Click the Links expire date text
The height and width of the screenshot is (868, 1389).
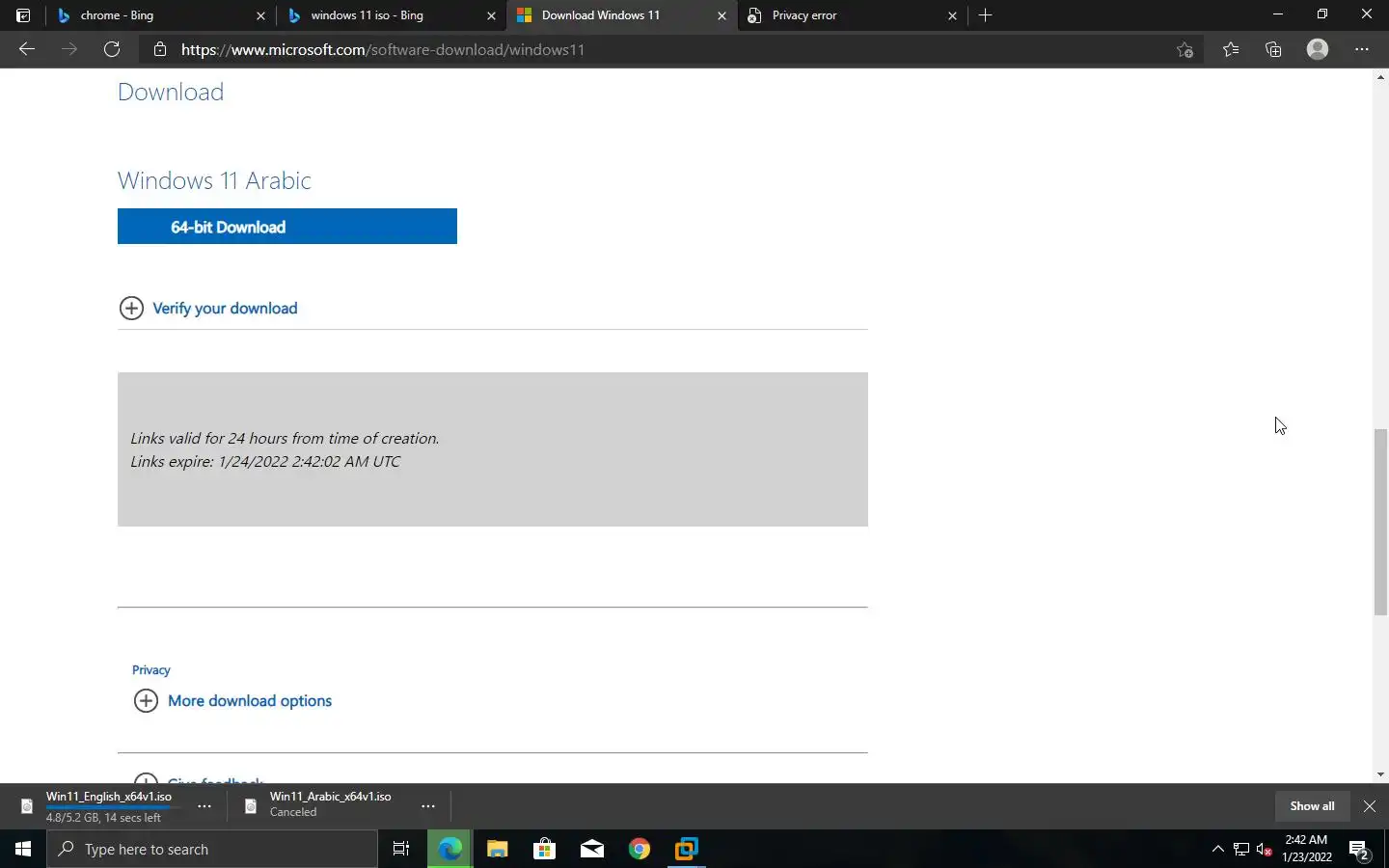(x=265, y=461)
